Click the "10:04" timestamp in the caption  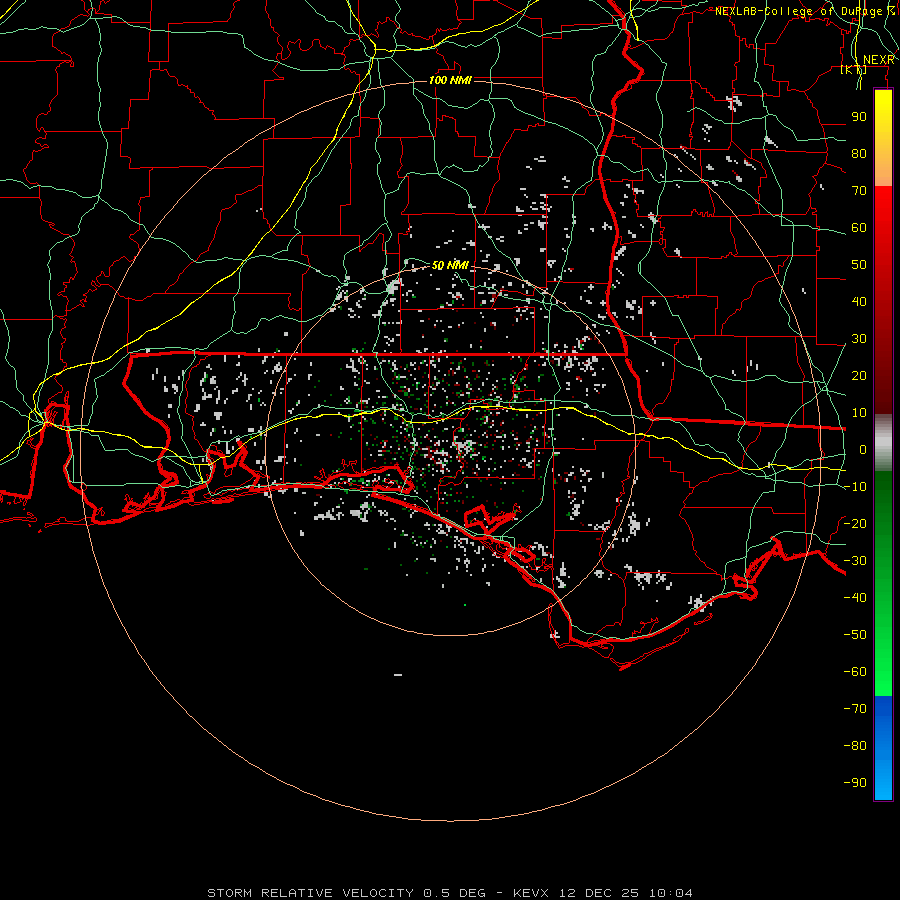click(671, 893)
